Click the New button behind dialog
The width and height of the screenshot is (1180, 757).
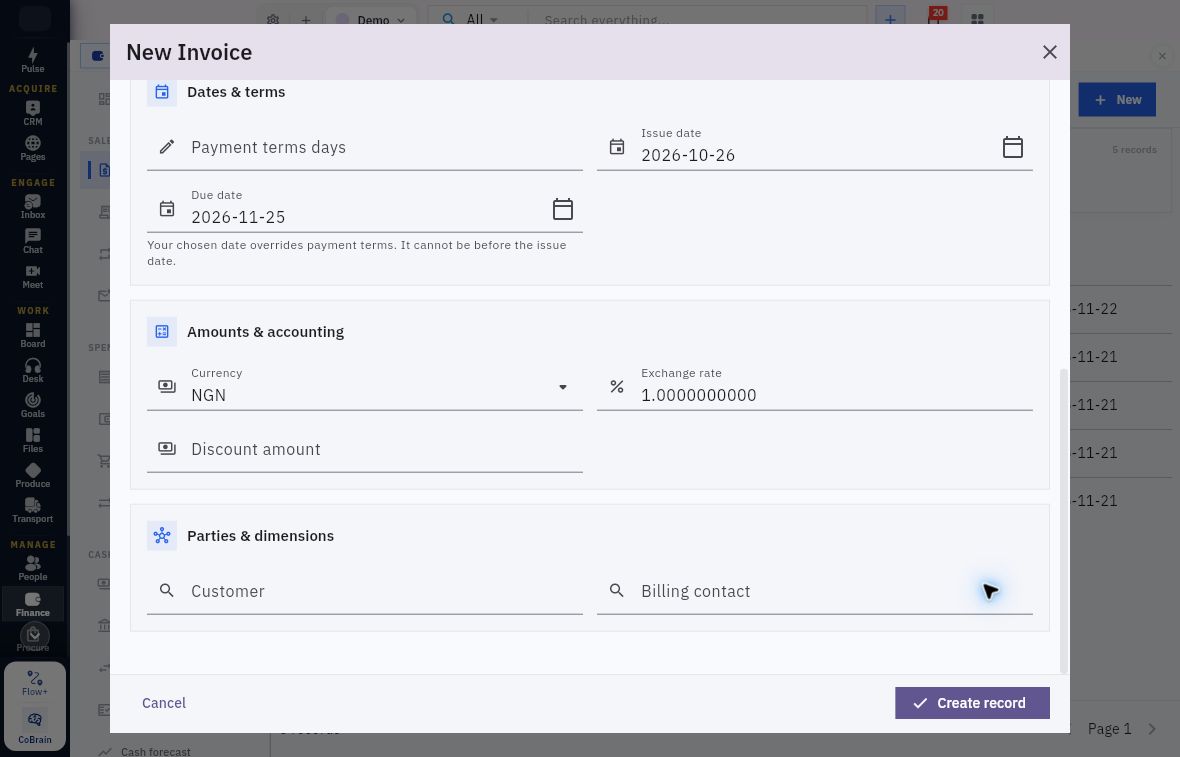1117,99
